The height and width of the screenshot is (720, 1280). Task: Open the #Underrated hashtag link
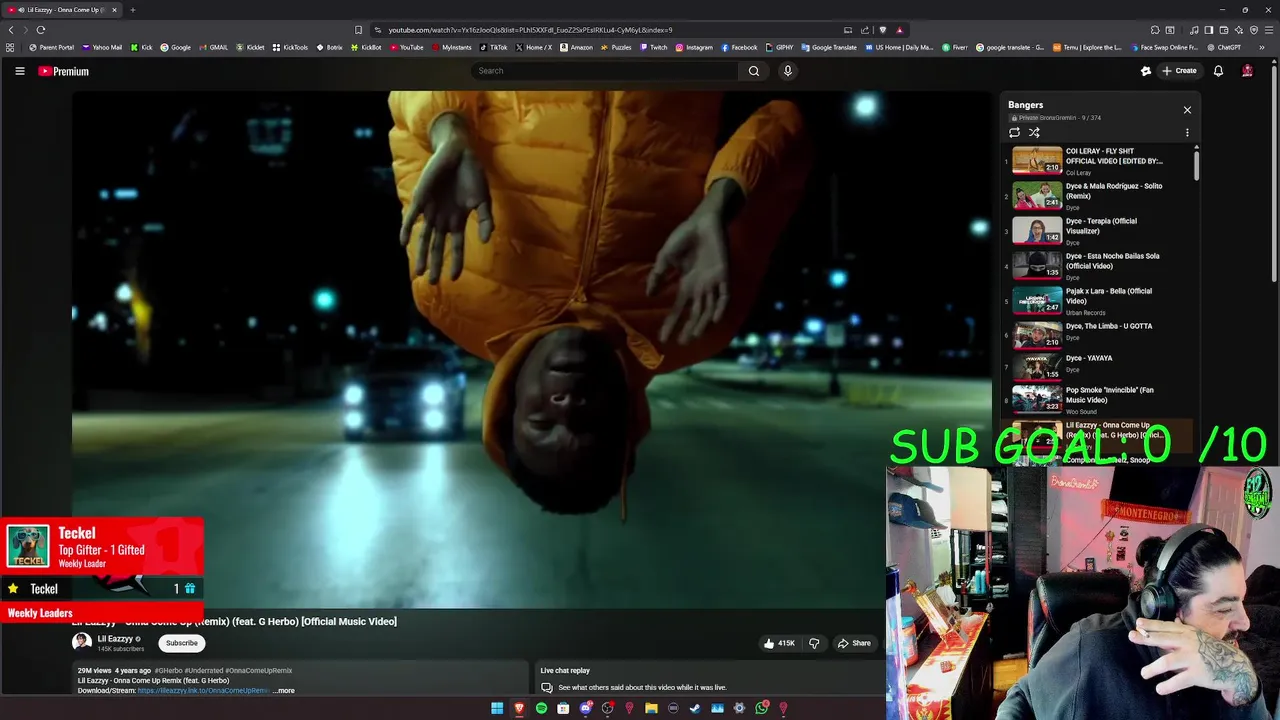click(x=203, y=671)
